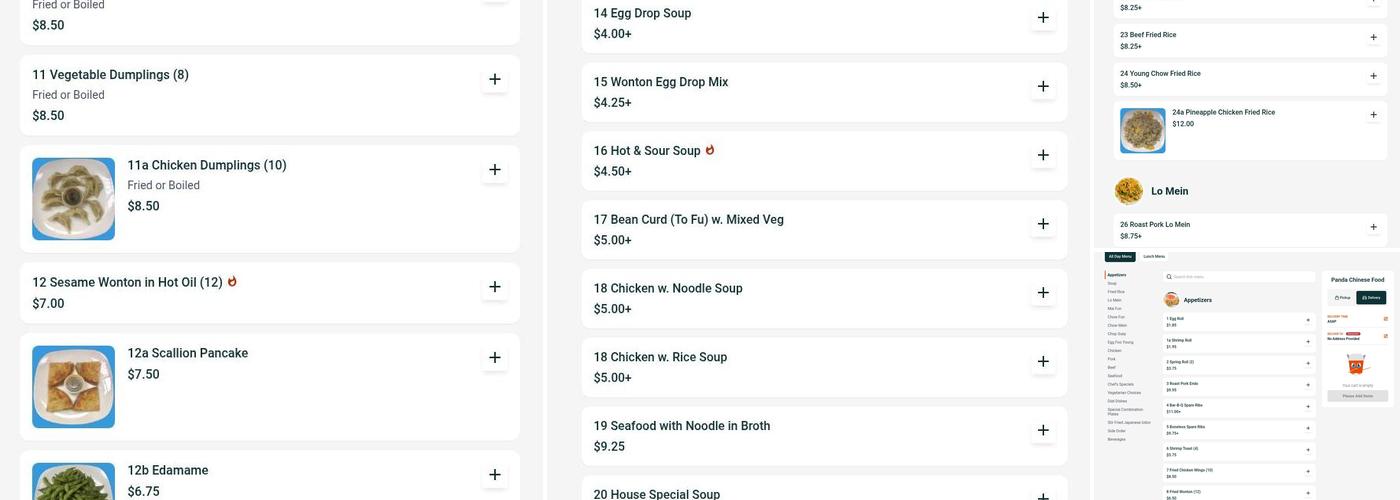1400x500 pixels.
Task: Add 14 Egg Drop Soup to cart
Action: (1043, 18)
